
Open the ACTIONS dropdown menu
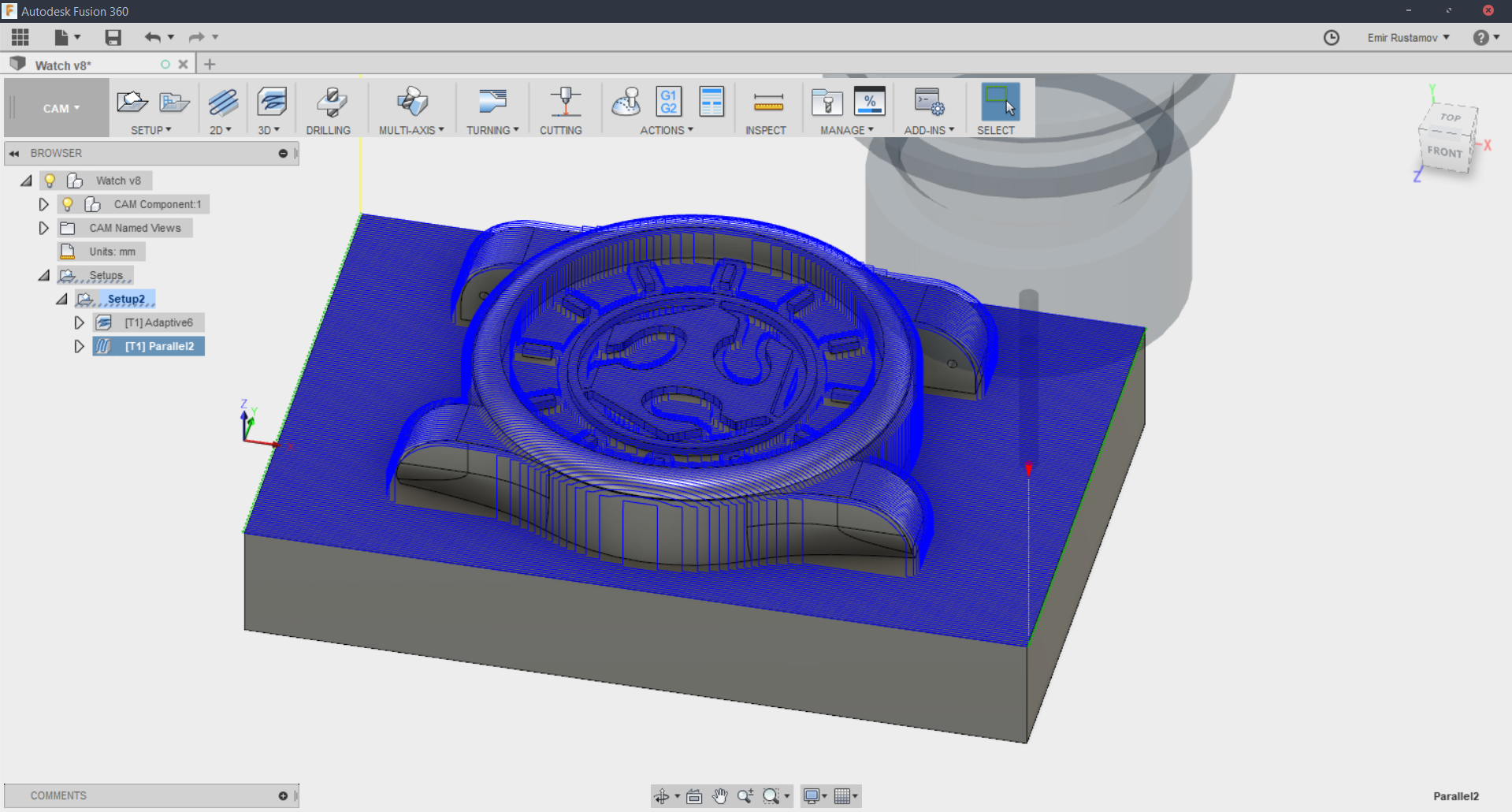coord(667,130)
